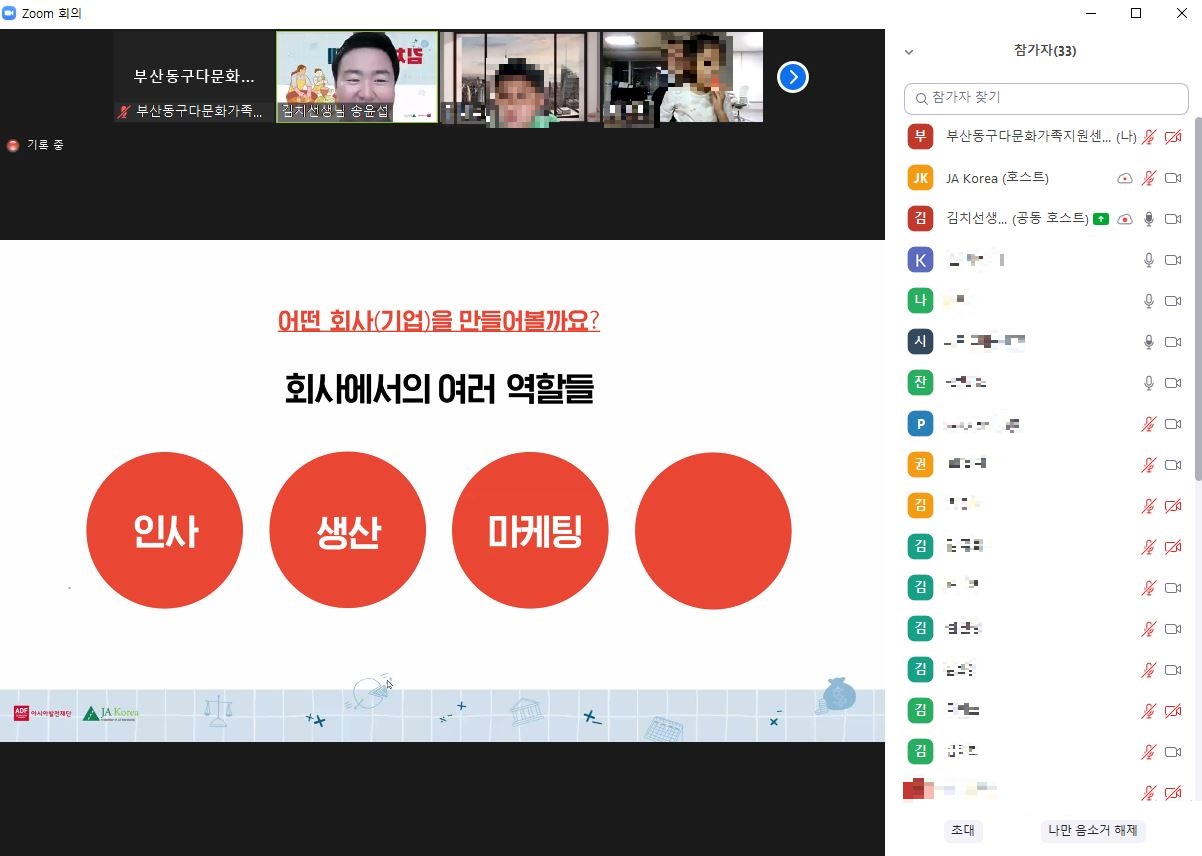Maximize the Zoom 회의 window

click(x=1136, y=13)
